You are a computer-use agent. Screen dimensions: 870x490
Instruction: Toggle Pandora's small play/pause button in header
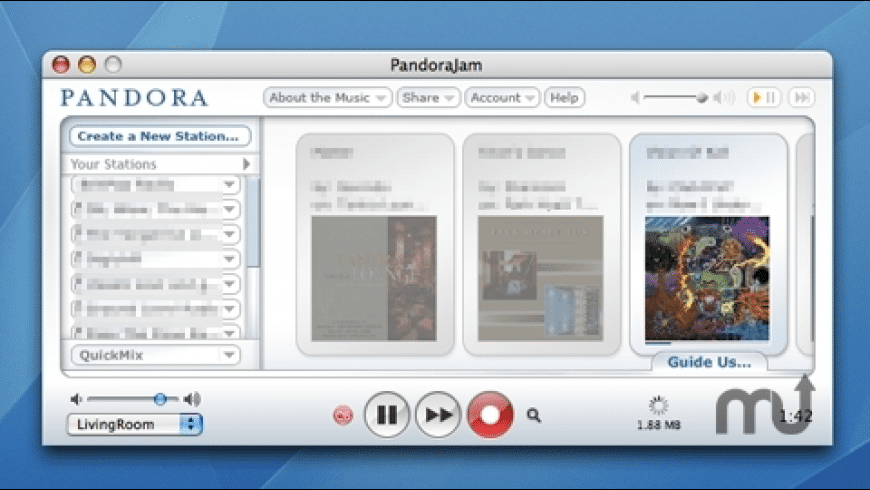point(764,98)
